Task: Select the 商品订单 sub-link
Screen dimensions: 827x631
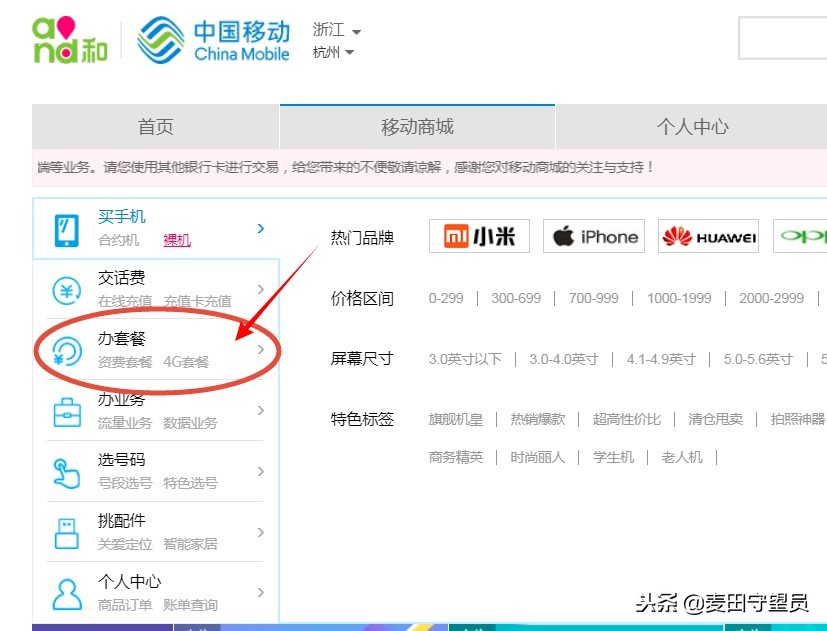Action: [x=124, y=605]
